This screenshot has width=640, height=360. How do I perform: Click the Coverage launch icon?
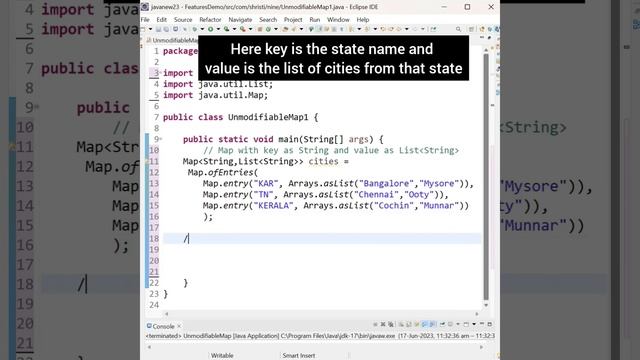coord(226,29)
